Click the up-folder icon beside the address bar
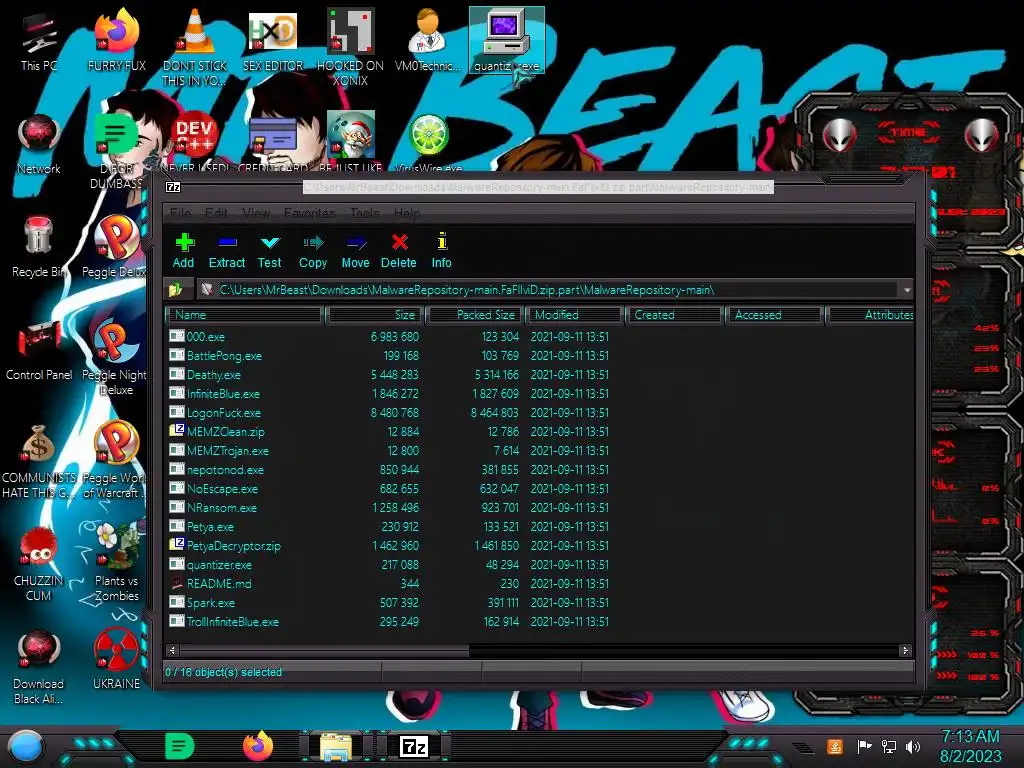 175,289
